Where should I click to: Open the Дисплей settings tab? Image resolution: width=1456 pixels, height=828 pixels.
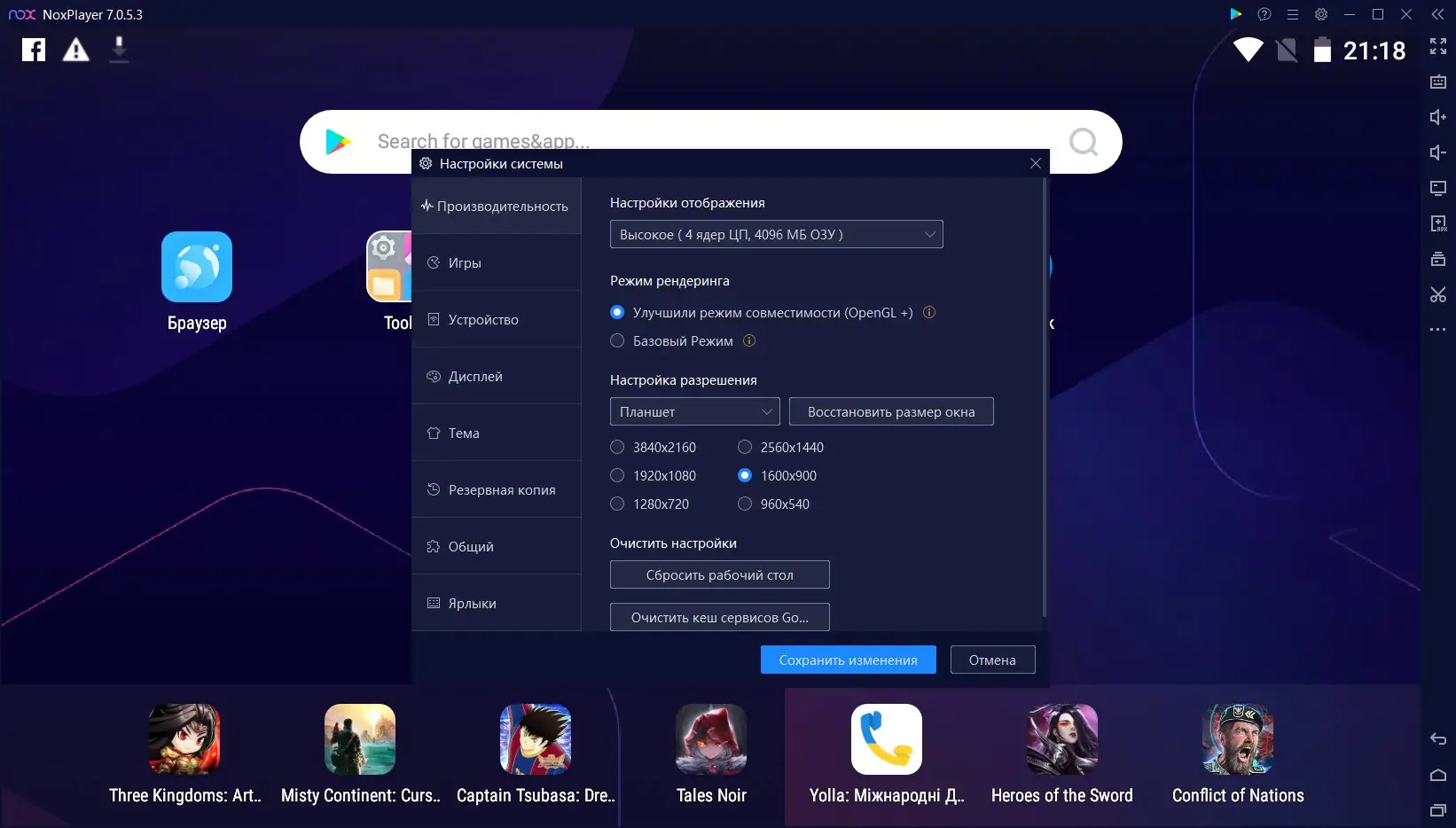tap(497, 376)
